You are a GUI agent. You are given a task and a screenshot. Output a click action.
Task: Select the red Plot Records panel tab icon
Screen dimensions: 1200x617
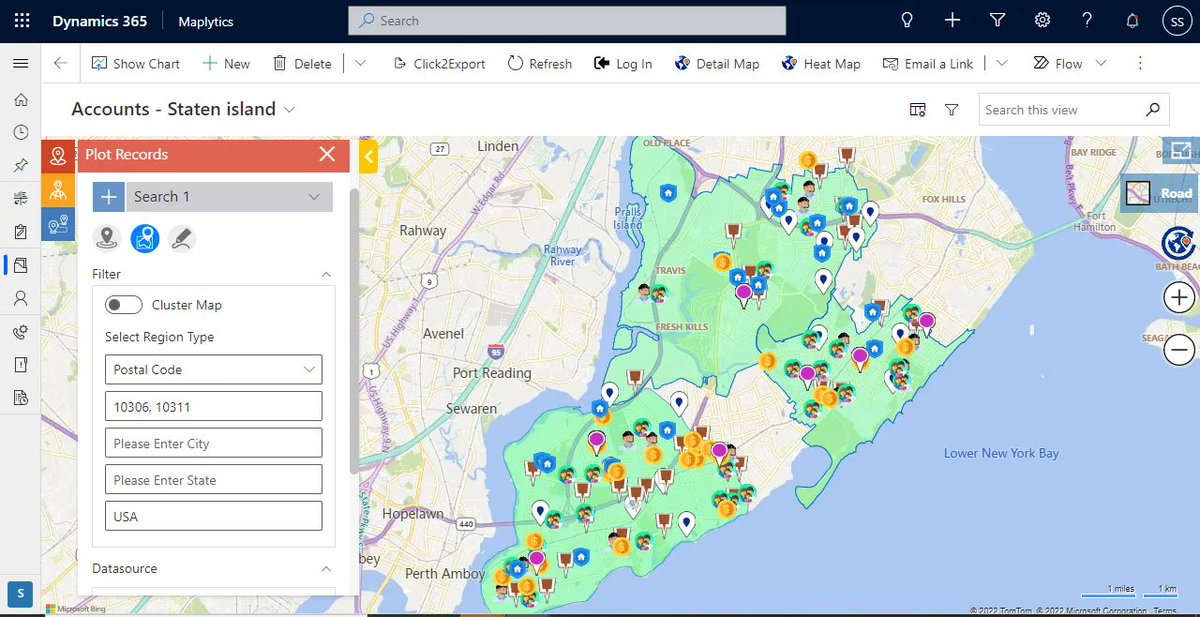pos(58,156)
